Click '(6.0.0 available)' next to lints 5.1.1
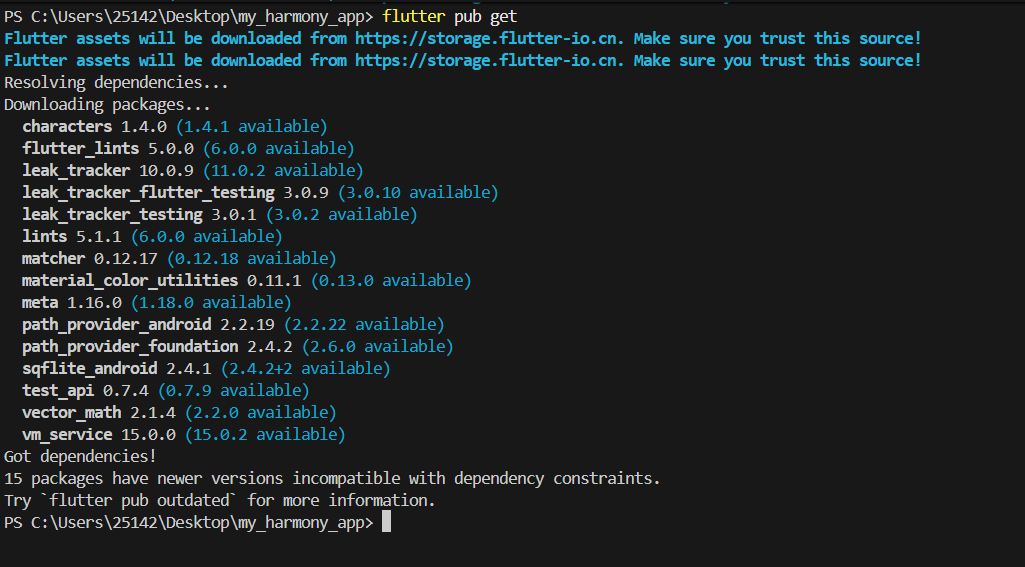This screenshot has height=567, width=1025. click(207, 237)
